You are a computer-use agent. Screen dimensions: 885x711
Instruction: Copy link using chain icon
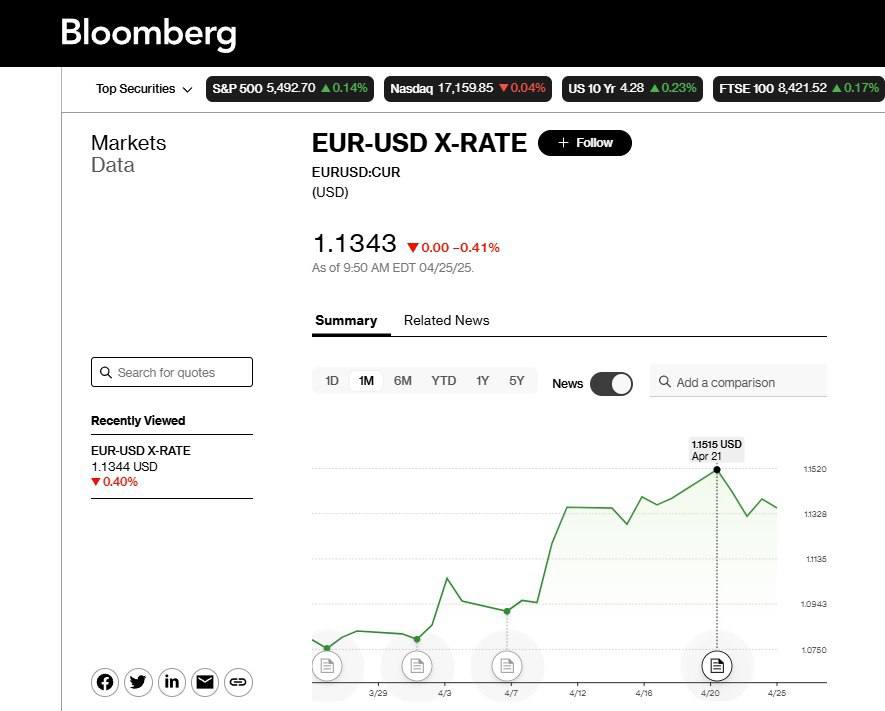[x=238, y=682]
